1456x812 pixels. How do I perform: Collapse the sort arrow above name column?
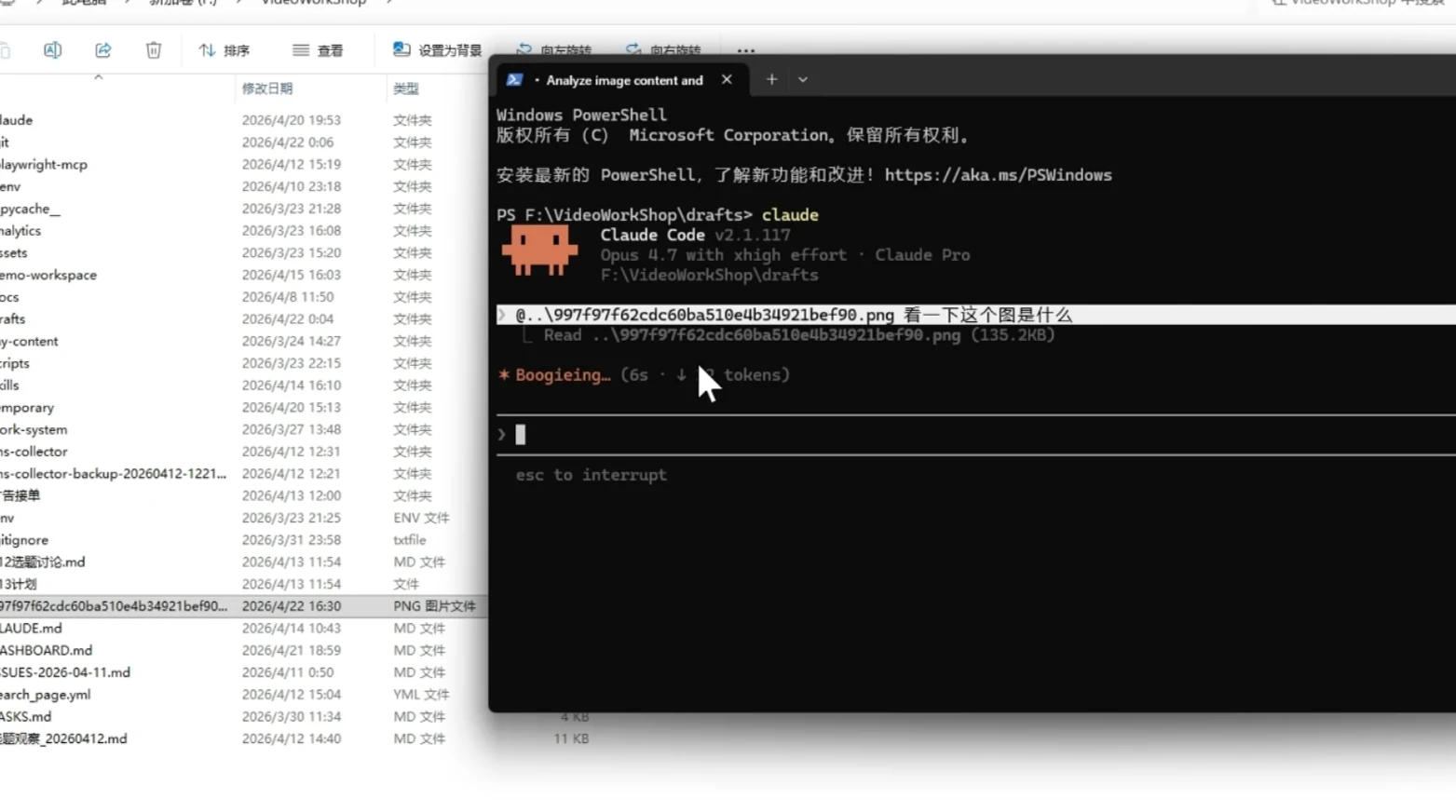pos(98,77)
